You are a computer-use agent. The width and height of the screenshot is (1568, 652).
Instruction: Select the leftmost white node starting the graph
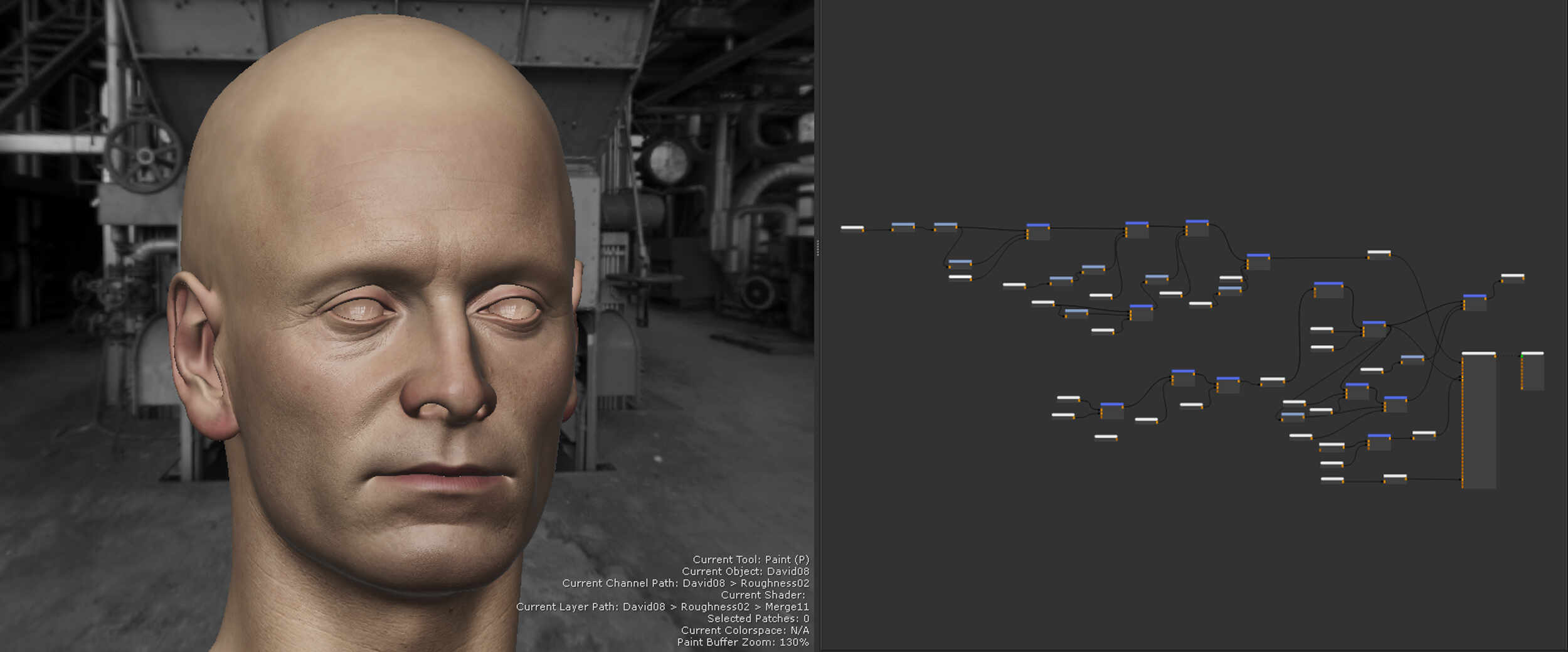point(852,228)
